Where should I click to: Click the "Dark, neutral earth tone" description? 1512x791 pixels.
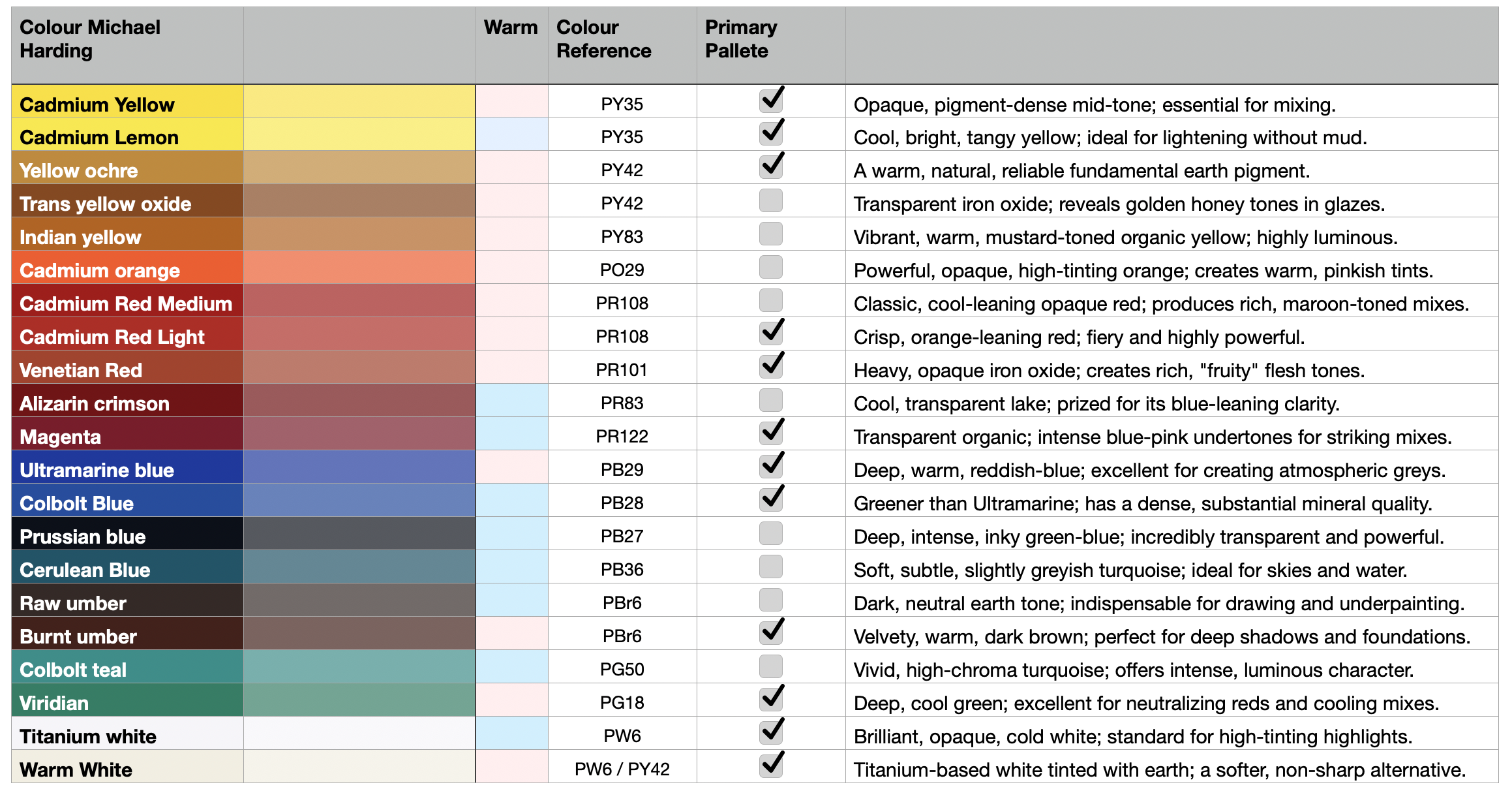1172,600
